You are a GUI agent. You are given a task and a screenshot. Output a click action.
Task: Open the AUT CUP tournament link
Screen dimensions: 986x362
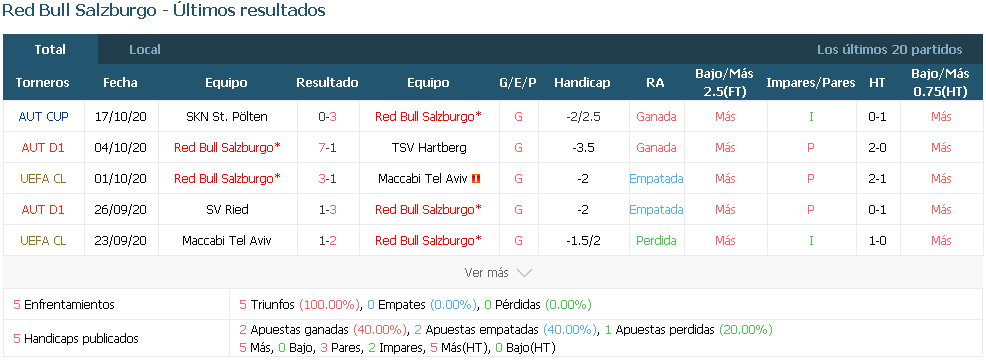point(43,116)
